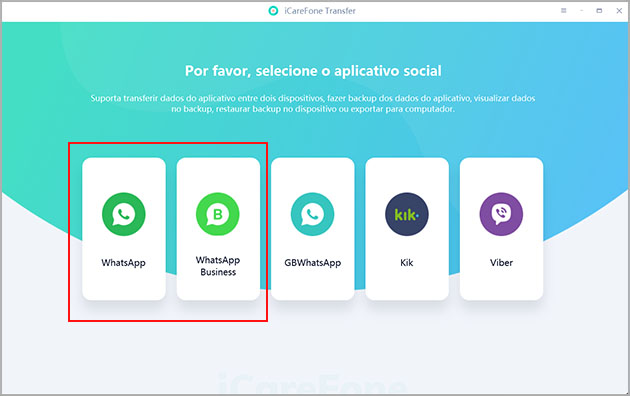Click the "GBWhatsApp" card label

pyautogui.click(x=313, y=263)
